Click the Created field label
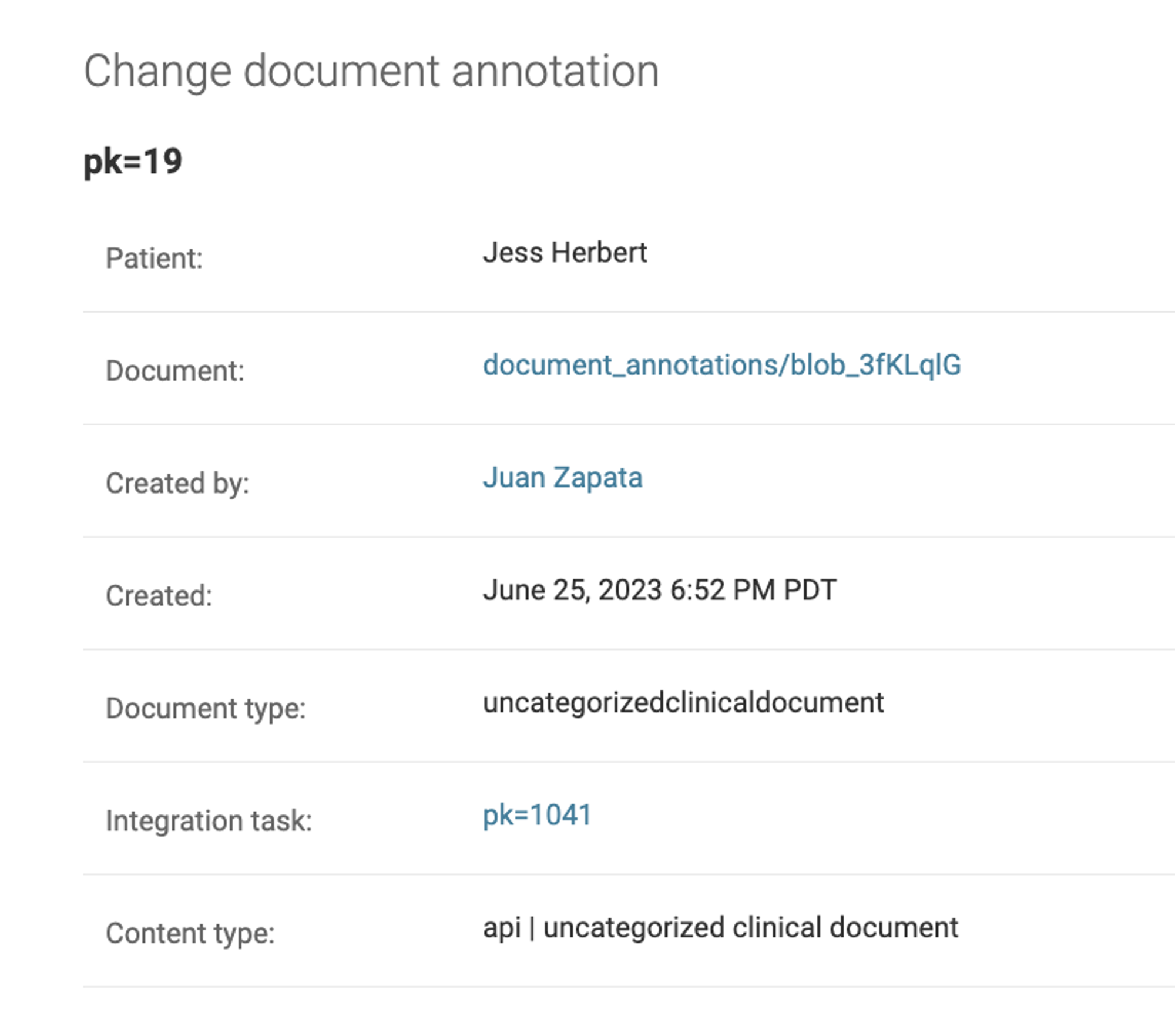Image resolution: width=1175 pixels, height=1036 pixels. 159,596
